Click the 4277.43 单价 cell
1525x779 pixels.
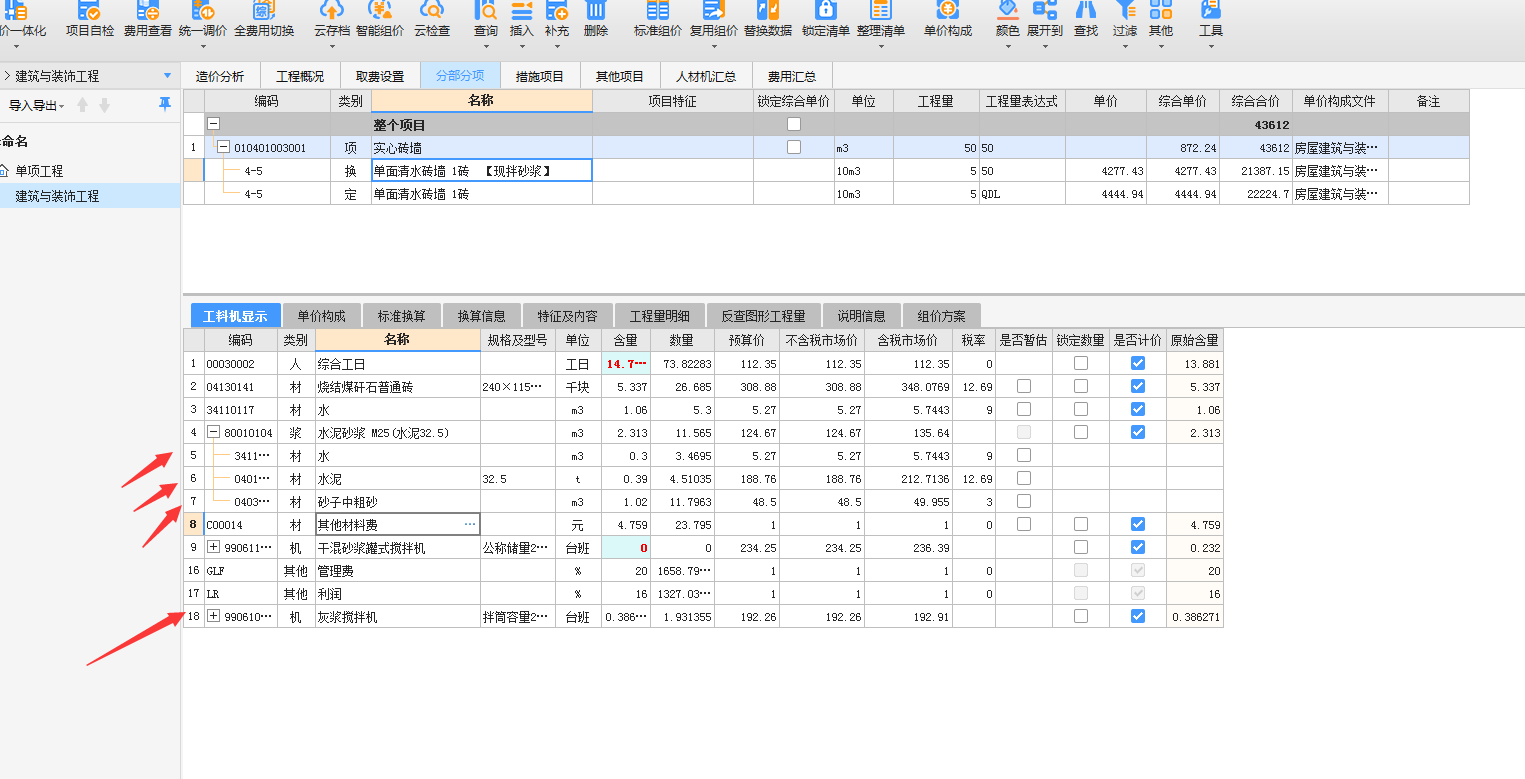pos(1105,171)
